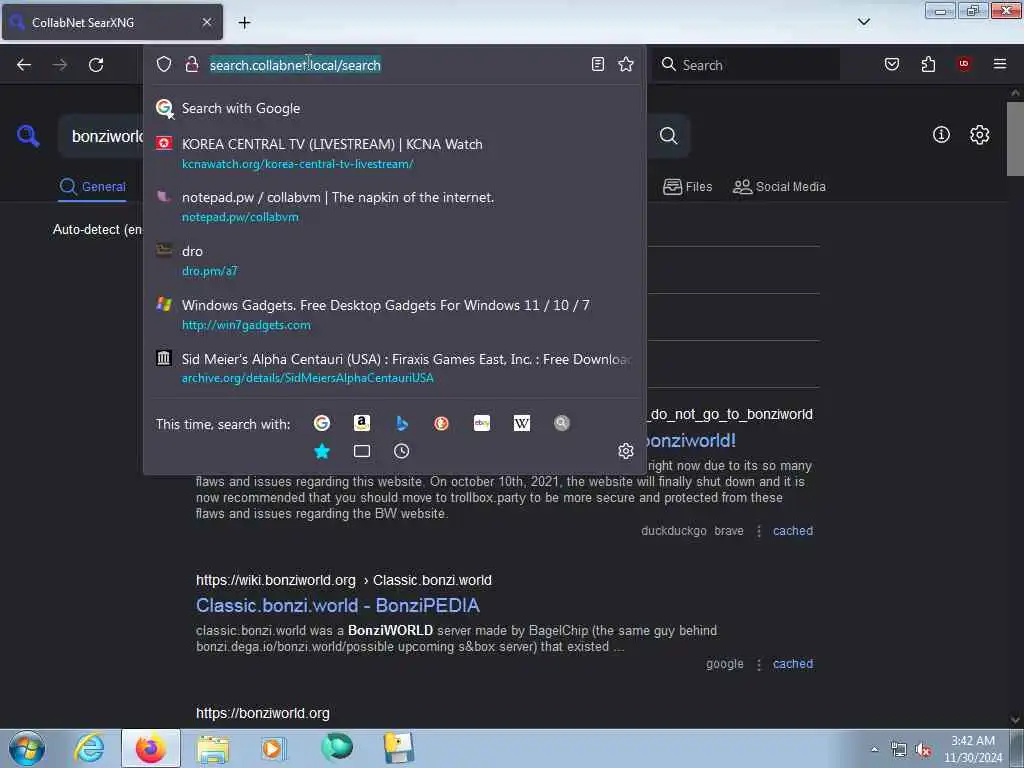
Task: Select KOREA CENTRAL TV livestream suggestion
Action: pos(394,153)
